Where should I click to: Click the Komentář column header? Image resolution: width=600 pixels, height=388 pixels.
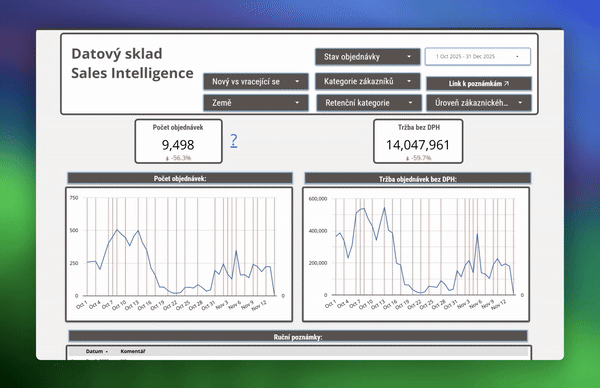[x=132, y=351]
